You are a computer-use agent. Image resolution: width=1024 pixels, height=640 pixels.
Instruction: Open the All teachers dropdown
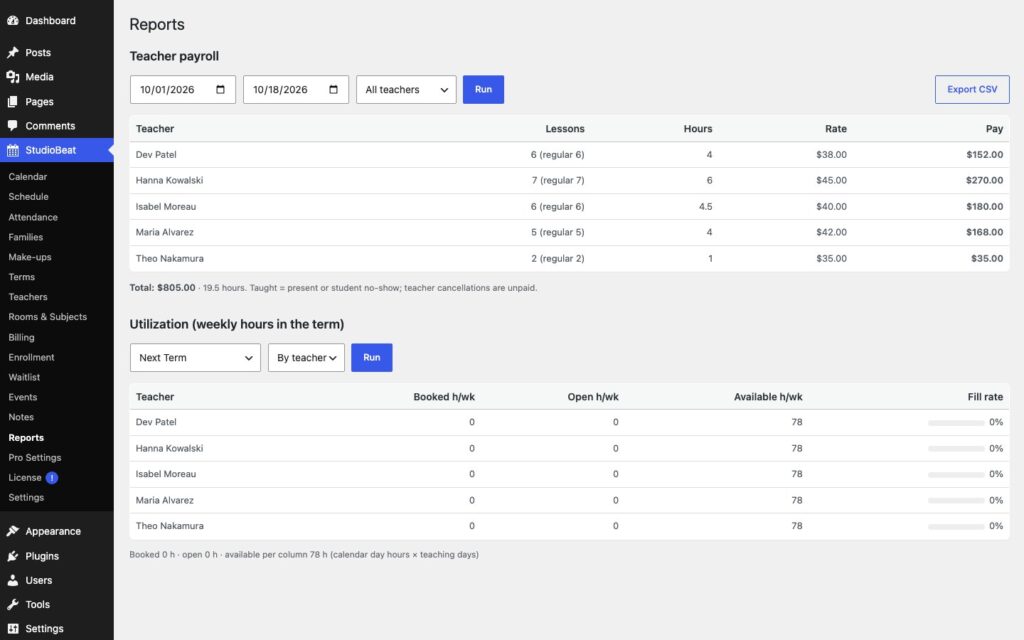[406, 89]
